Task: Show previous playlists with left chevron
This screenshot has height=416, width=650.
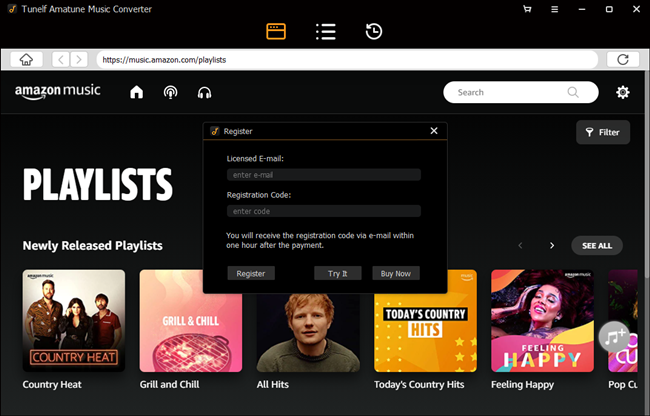Action: click(520, 246)
